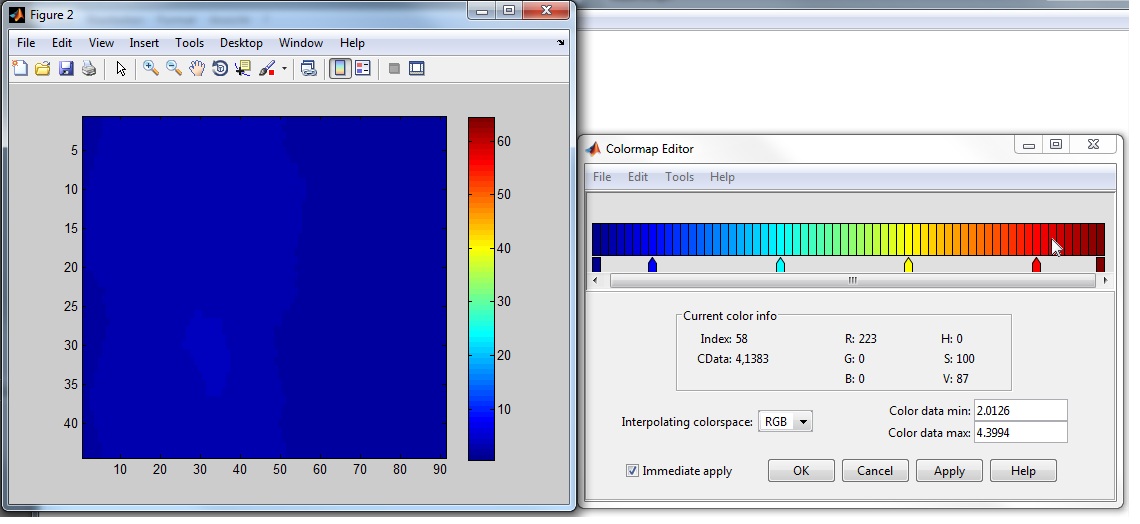Toggle the Insert Colorbar toolbar button
The width and height of the screenshot is (1140, 524).
tap(340, 69)
